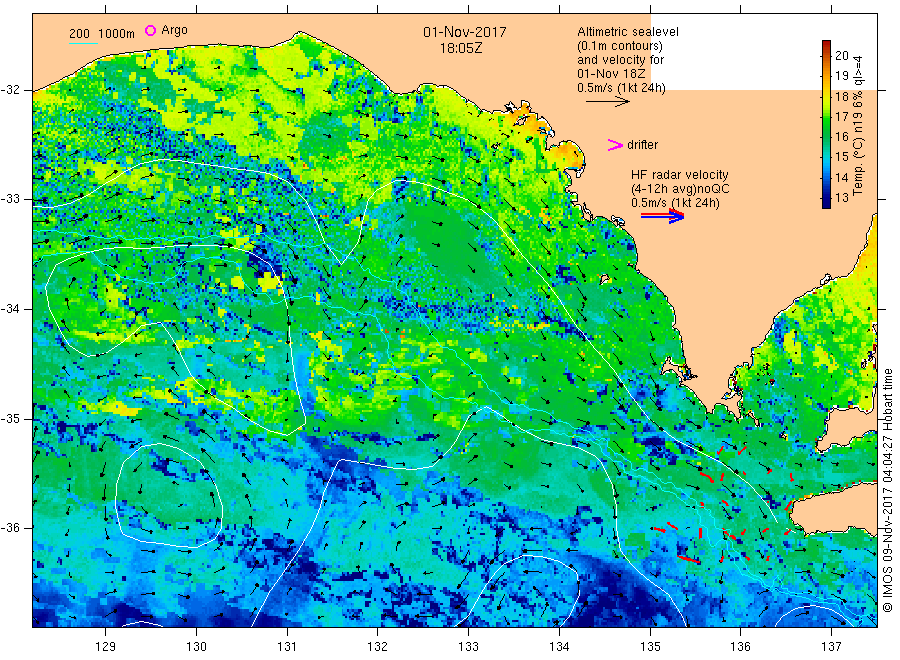Click the '0.5m/s (1kt 24h)' text under altimetric legend
This screenshot has height=660, width=900.
tap(621, 88)
